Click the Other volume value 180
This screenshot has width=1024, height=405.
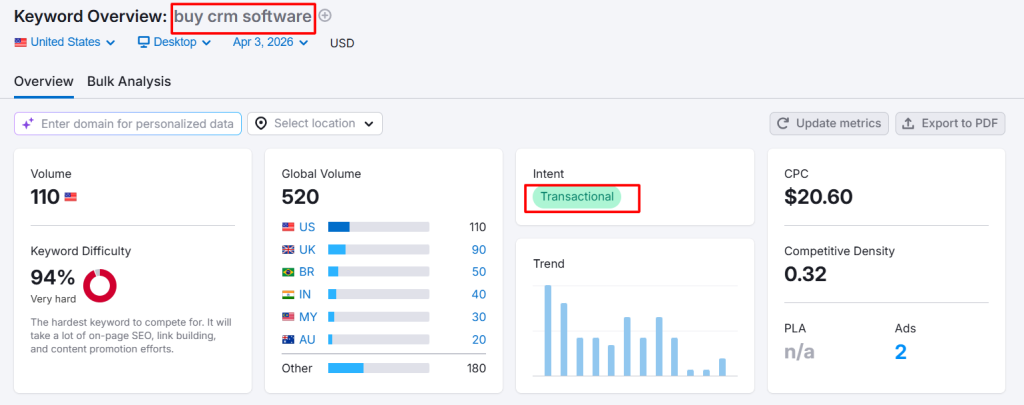pyautogui.click(x=476, y=368)
